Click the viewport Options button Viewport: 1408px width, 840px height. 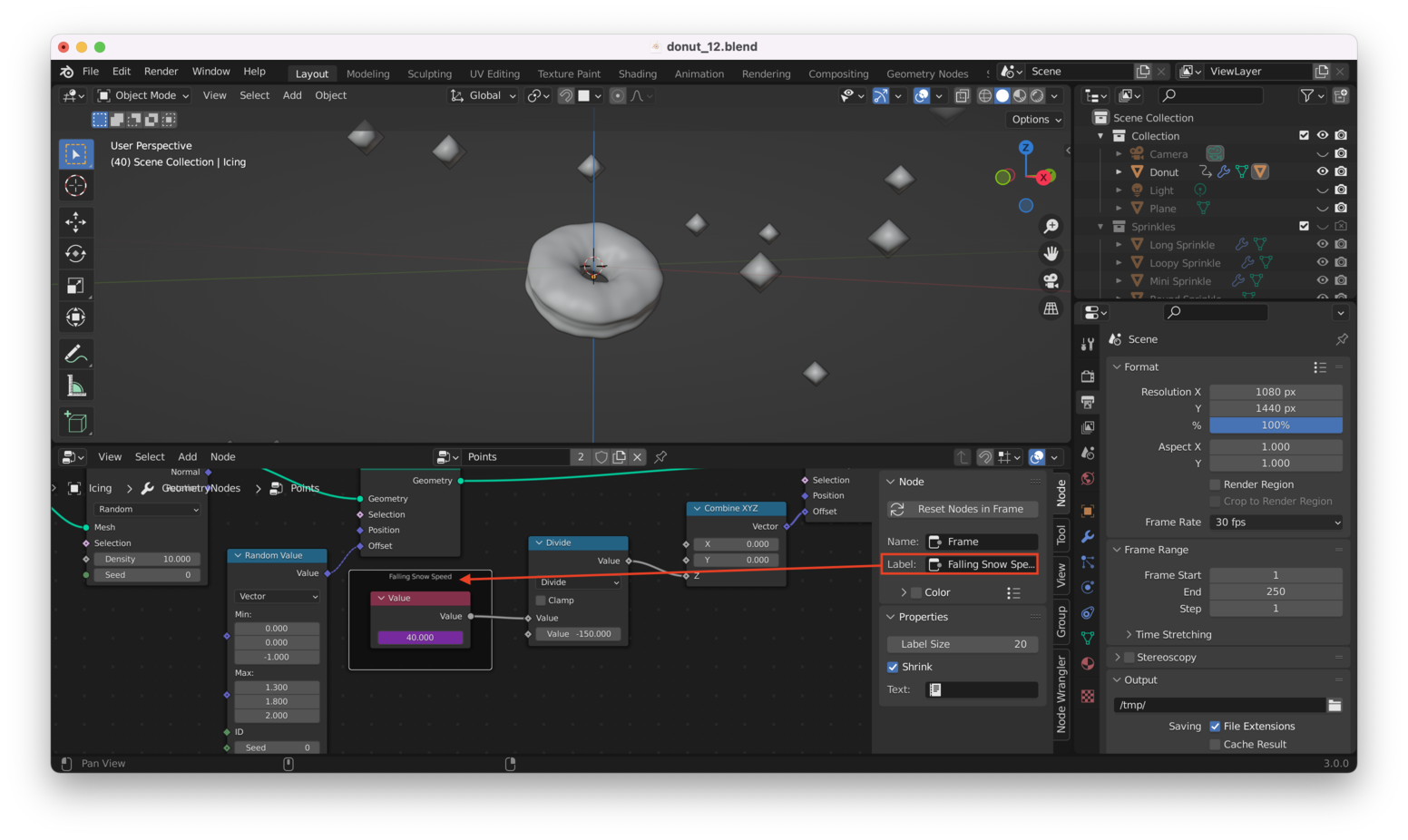[x=1035, y=120]
